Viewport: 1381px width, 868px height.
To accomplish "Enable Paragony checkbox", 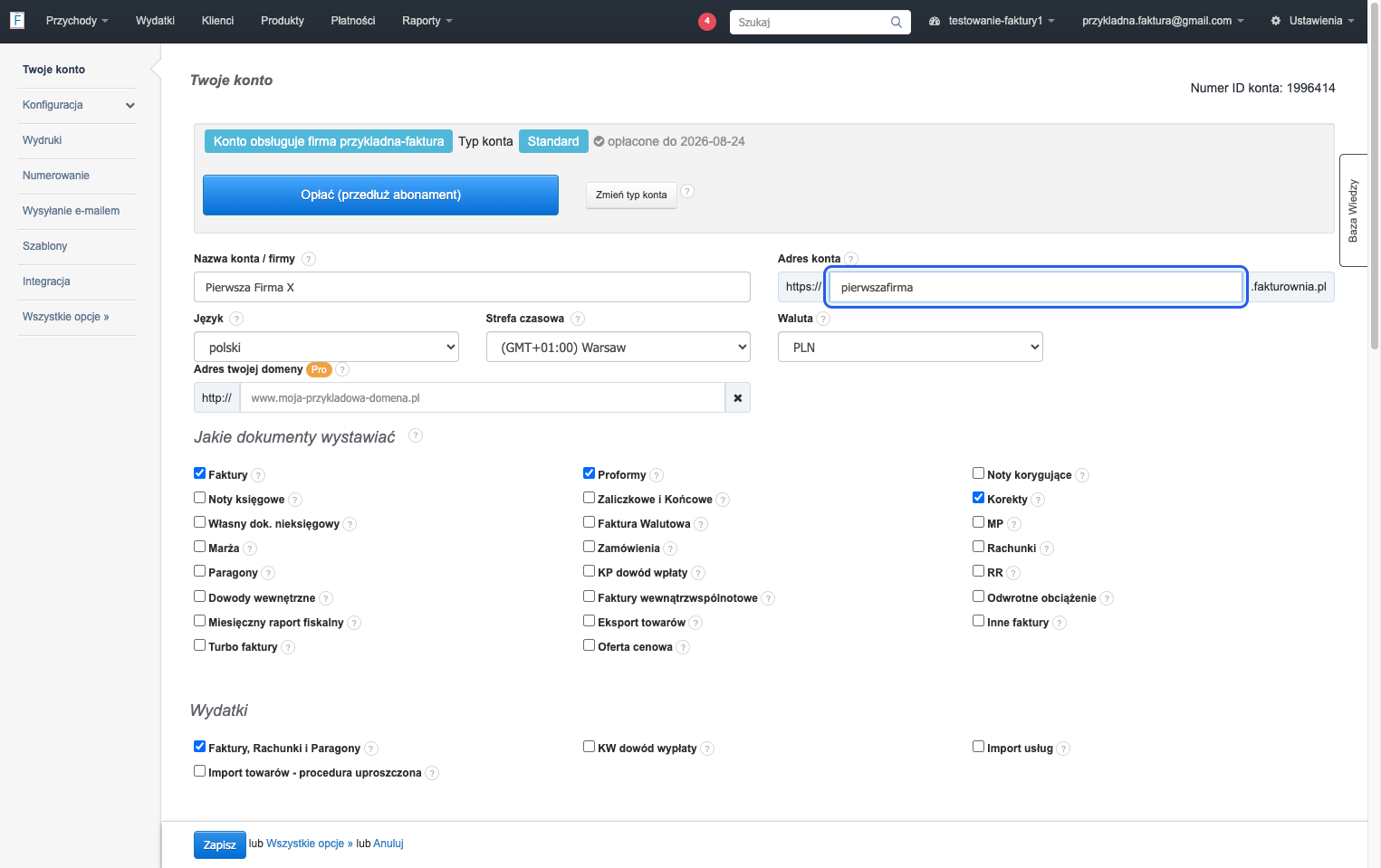I will click(199, 571).
